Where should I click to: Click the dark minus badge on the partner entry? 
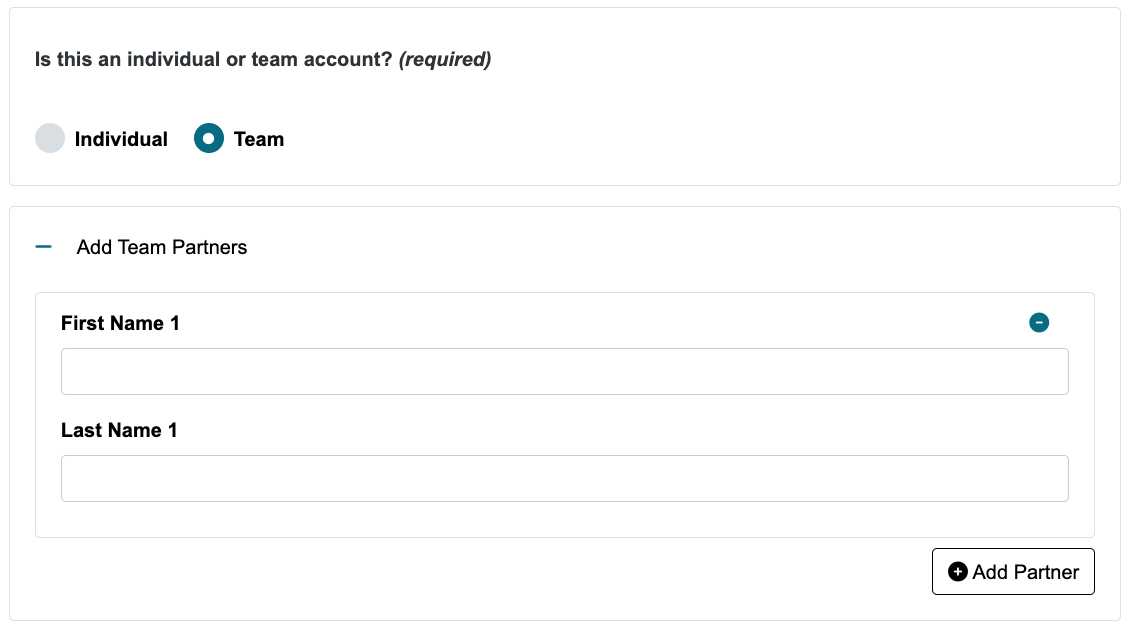[x=1039, y=322]
